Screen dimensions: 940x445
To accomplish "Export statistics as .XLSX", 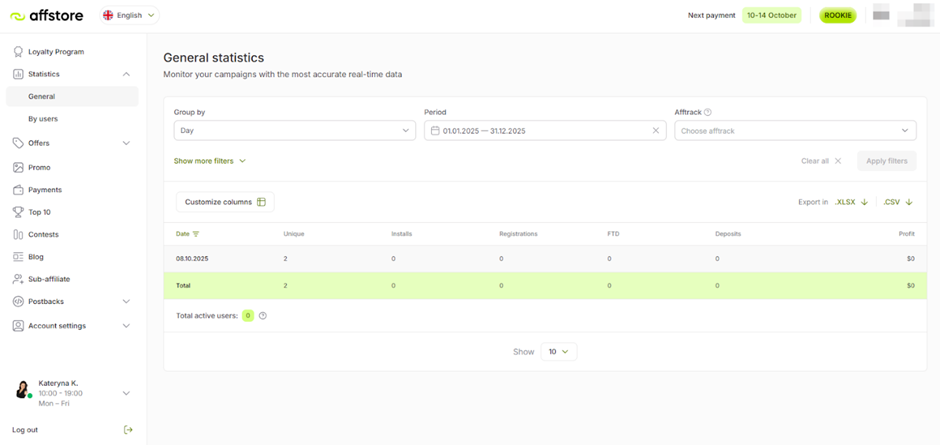I will [x=851, y=202].
